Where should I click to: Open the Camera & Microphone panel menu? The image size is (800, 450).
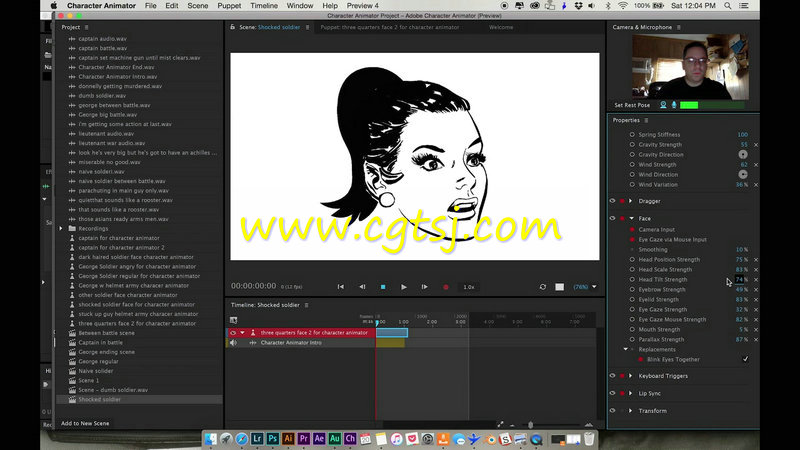[679, 27]
